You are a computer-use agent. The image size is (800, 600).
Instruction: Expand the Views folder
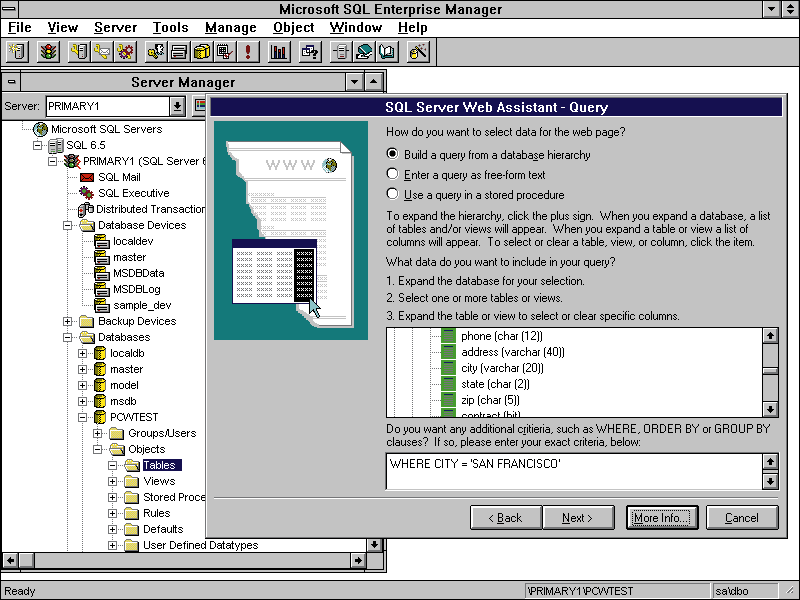coord(112,482)
